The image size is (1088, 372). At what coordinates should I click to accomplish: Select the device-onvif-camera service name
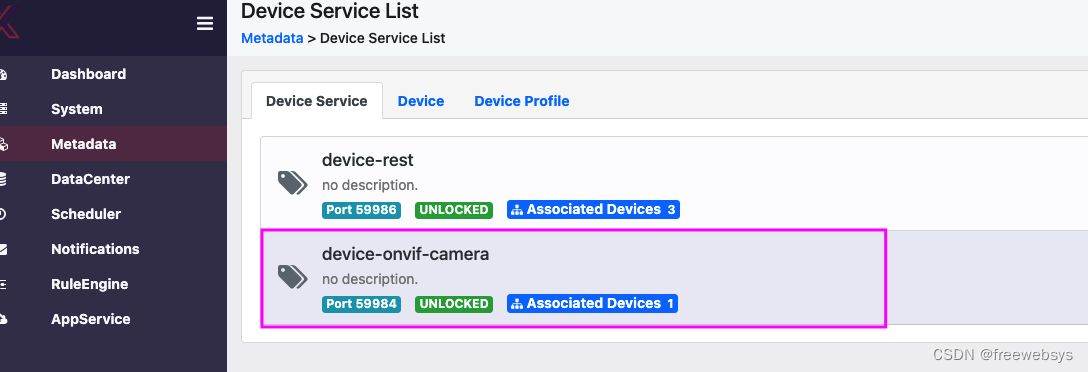[x=405, y=254]
